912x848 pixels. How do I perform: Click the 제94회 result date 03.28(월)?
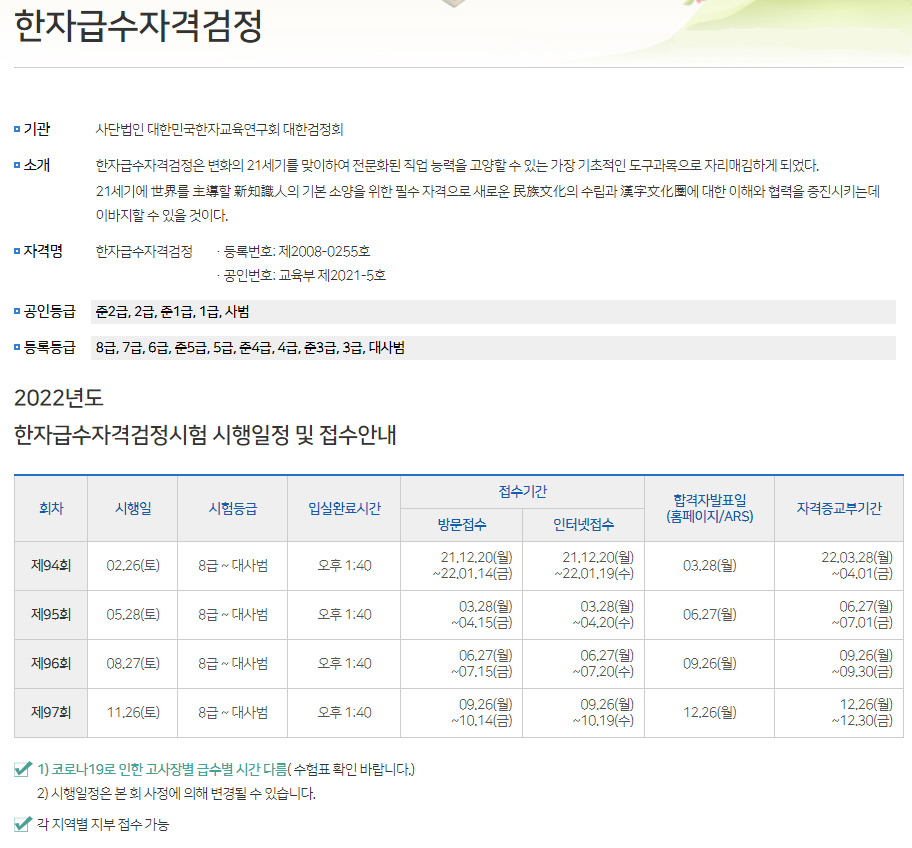(x=710, y=565)
